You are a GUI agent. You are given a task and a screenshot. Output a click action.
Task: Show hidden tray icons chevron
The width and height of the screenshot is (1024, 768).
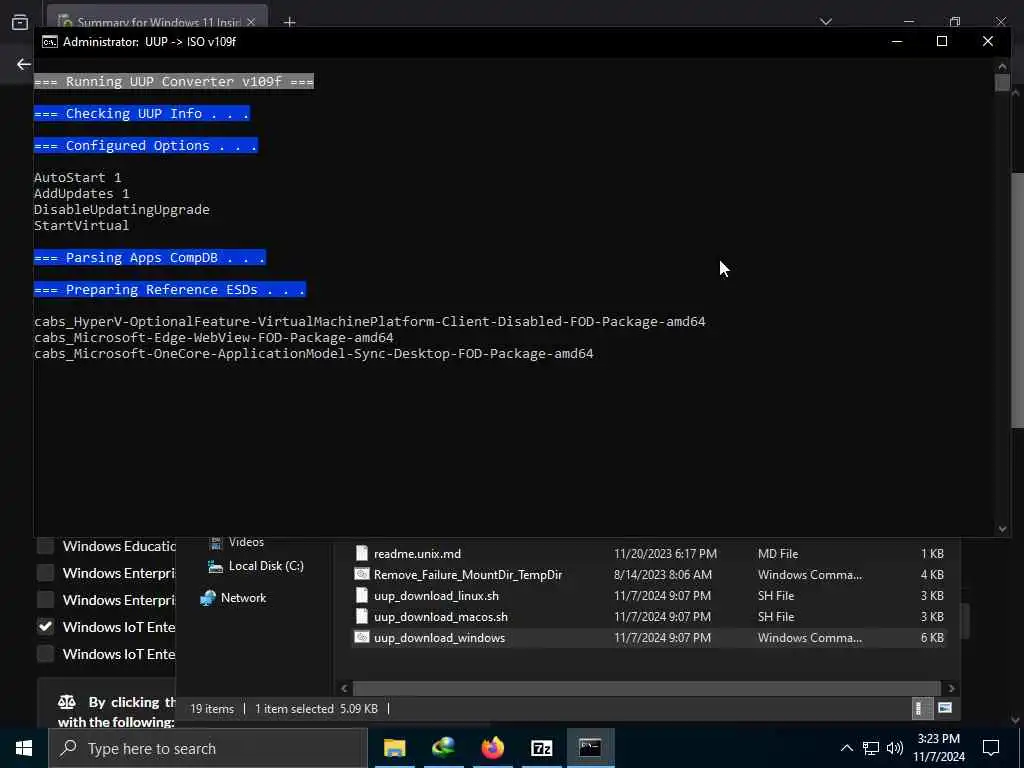coord(846,748)
